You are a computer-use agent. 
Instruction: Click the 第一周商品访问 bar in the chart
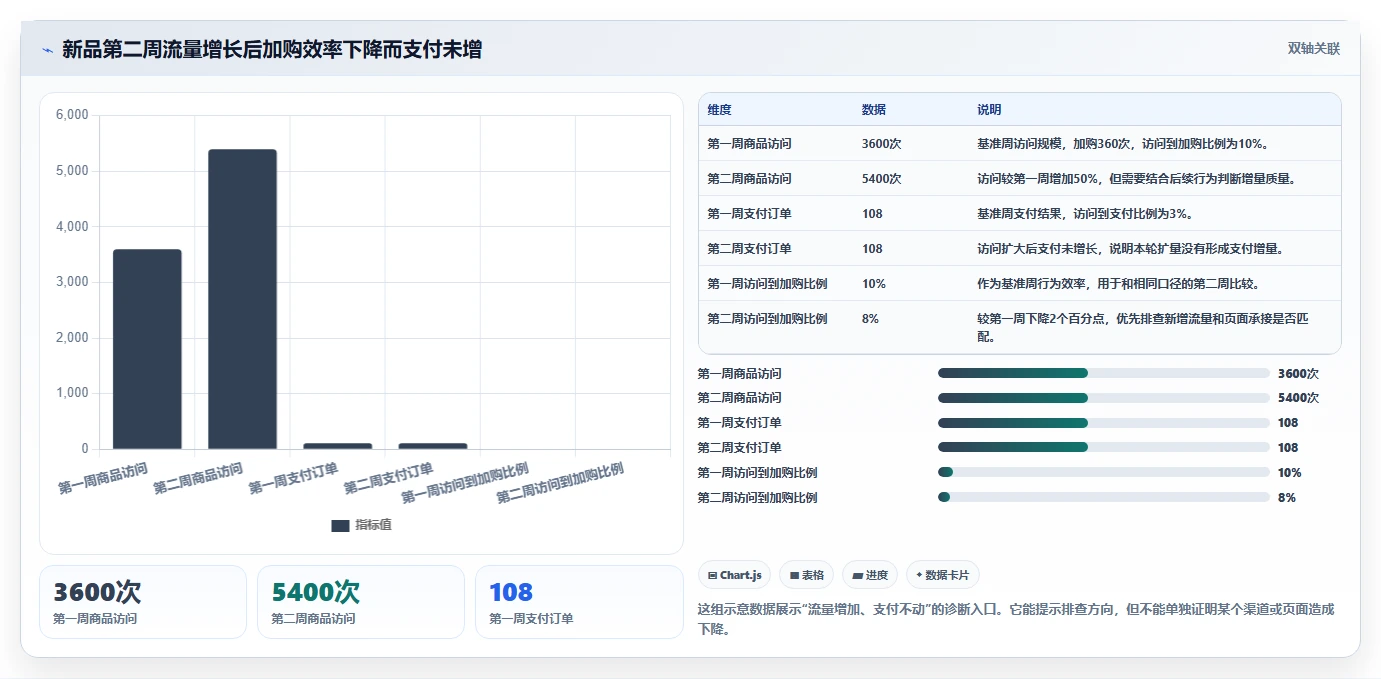pos(147,349)
